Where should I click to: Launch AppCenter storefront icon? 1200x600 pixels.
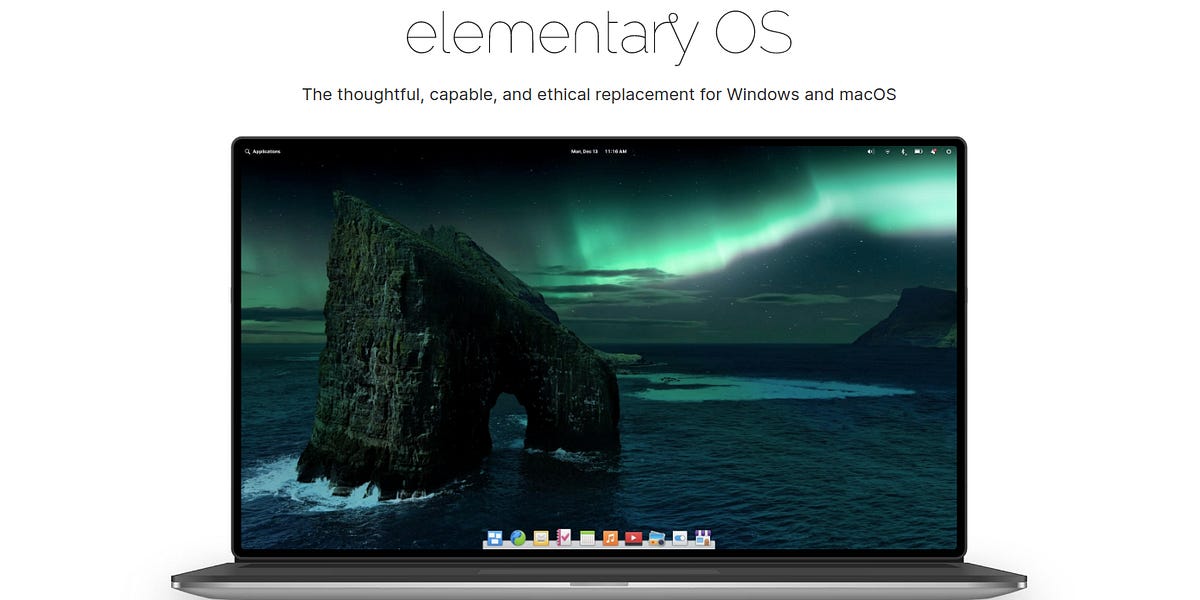tap(703, 538)
